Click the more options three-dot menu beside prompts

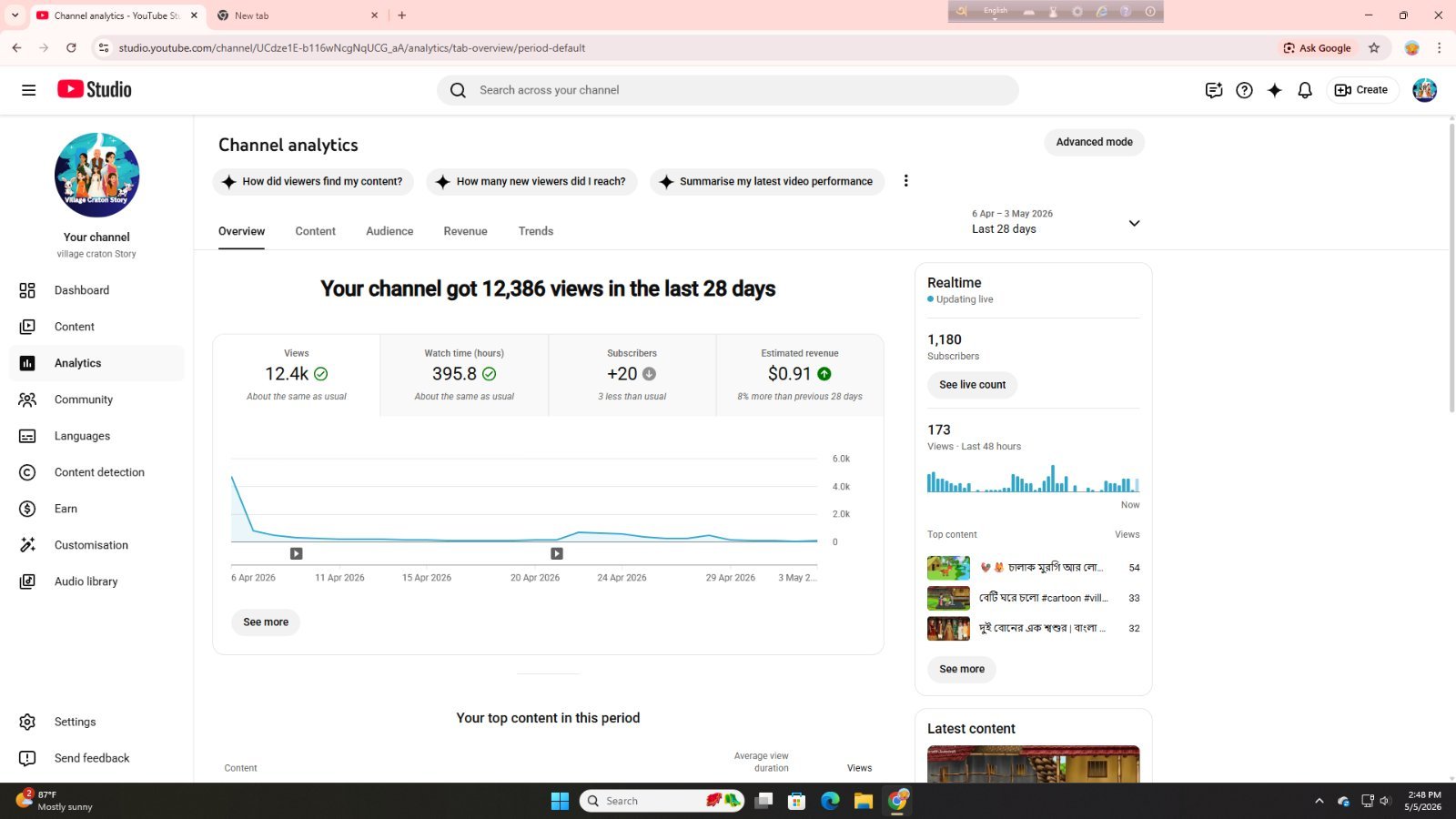tap(905, 181)
